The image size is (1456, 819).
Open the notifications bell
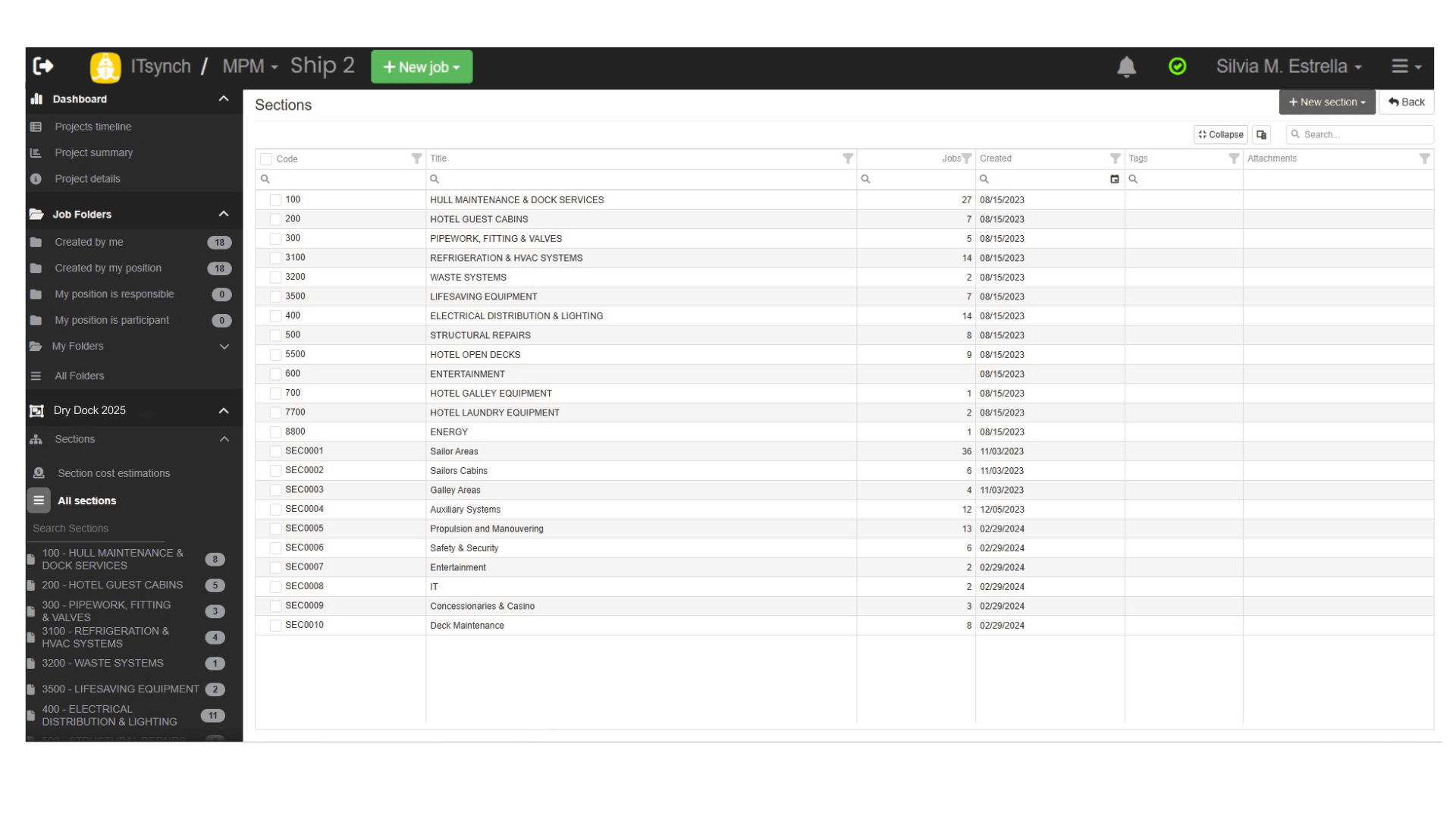[x=1126, y=67]
